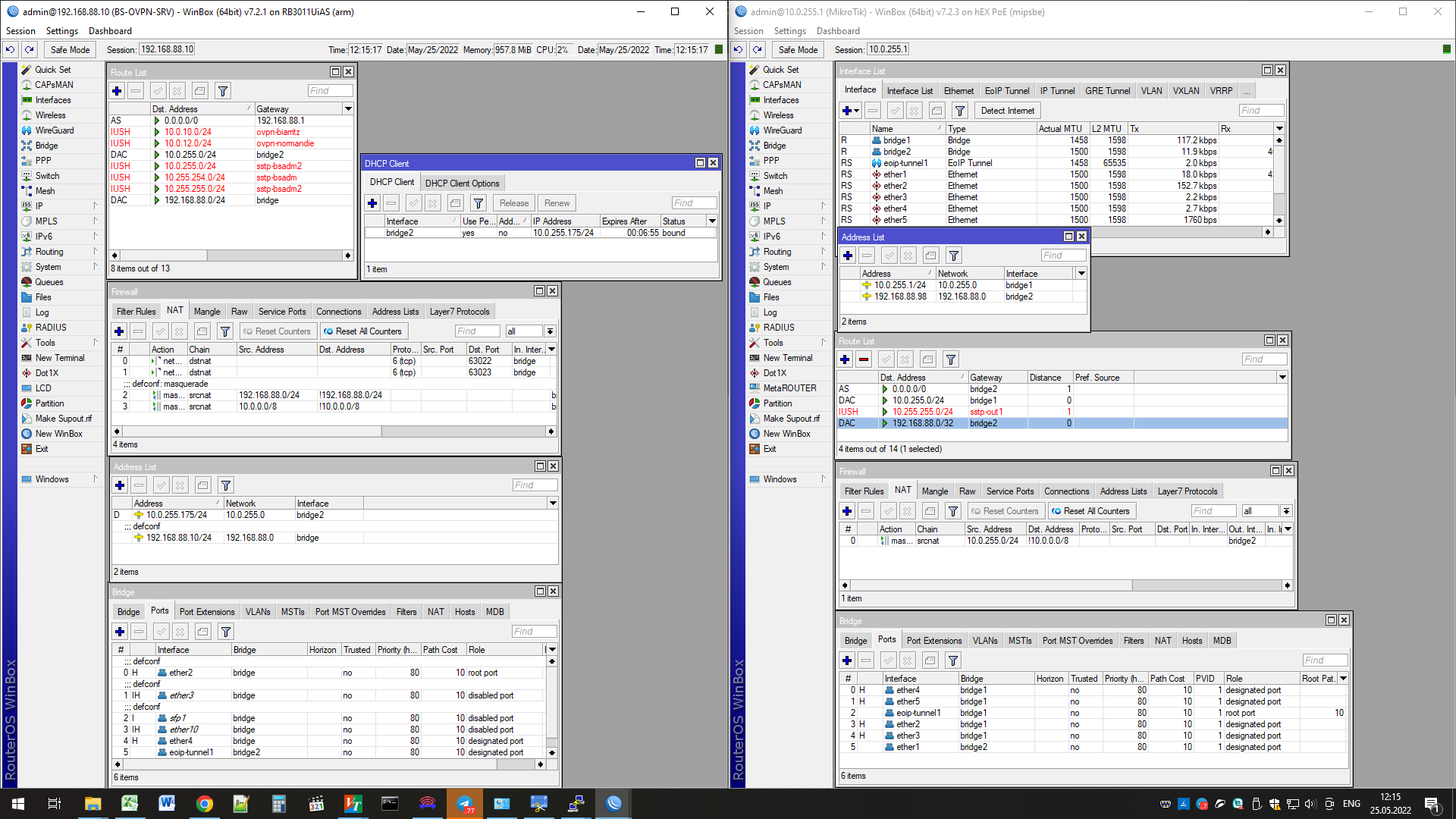Add an address in hEX PoE Address List
The width and height of the screenshot is (1456, 819).
(x=848, y=256)
